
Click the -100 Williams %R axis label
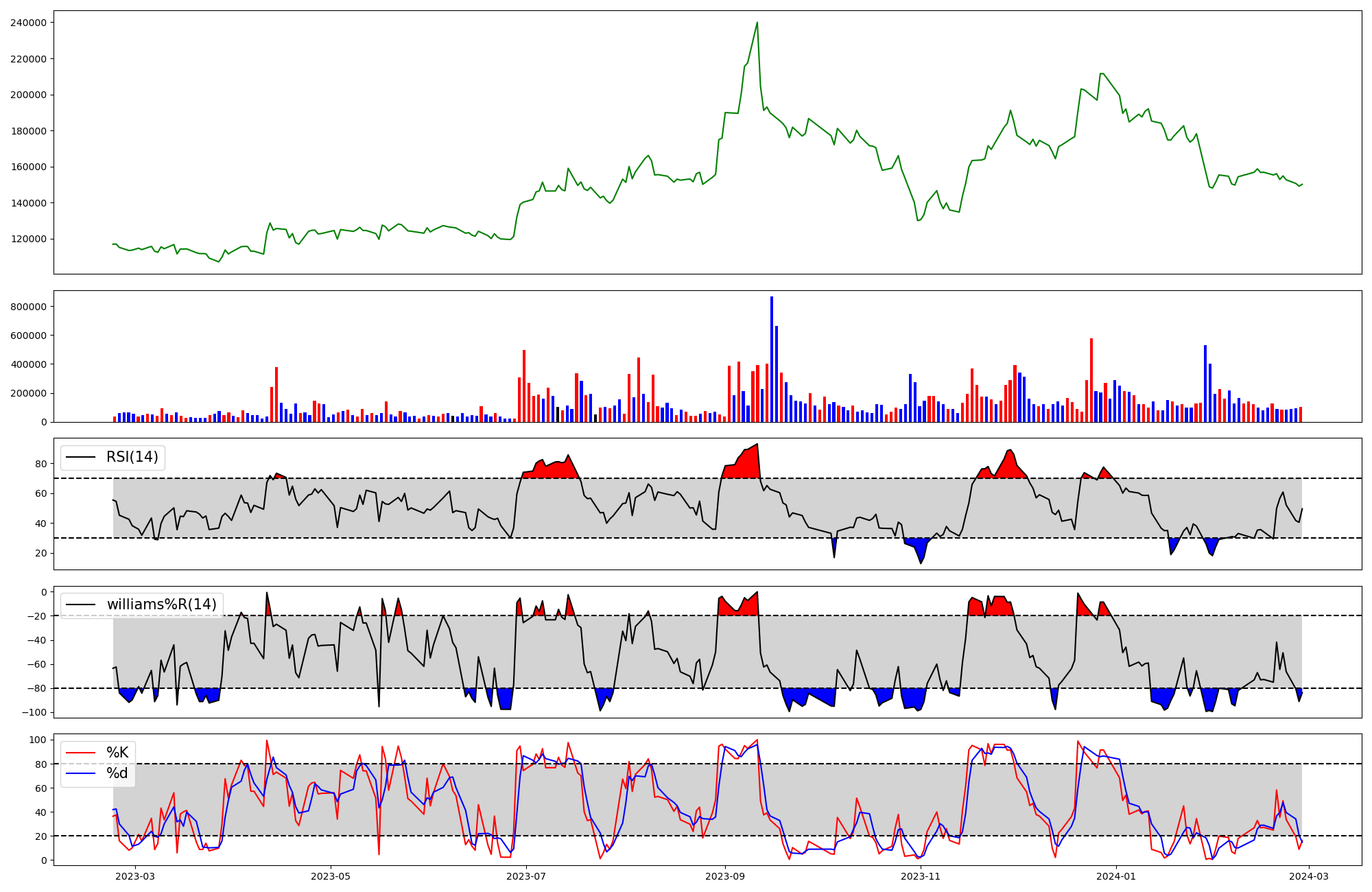(33, 712)
